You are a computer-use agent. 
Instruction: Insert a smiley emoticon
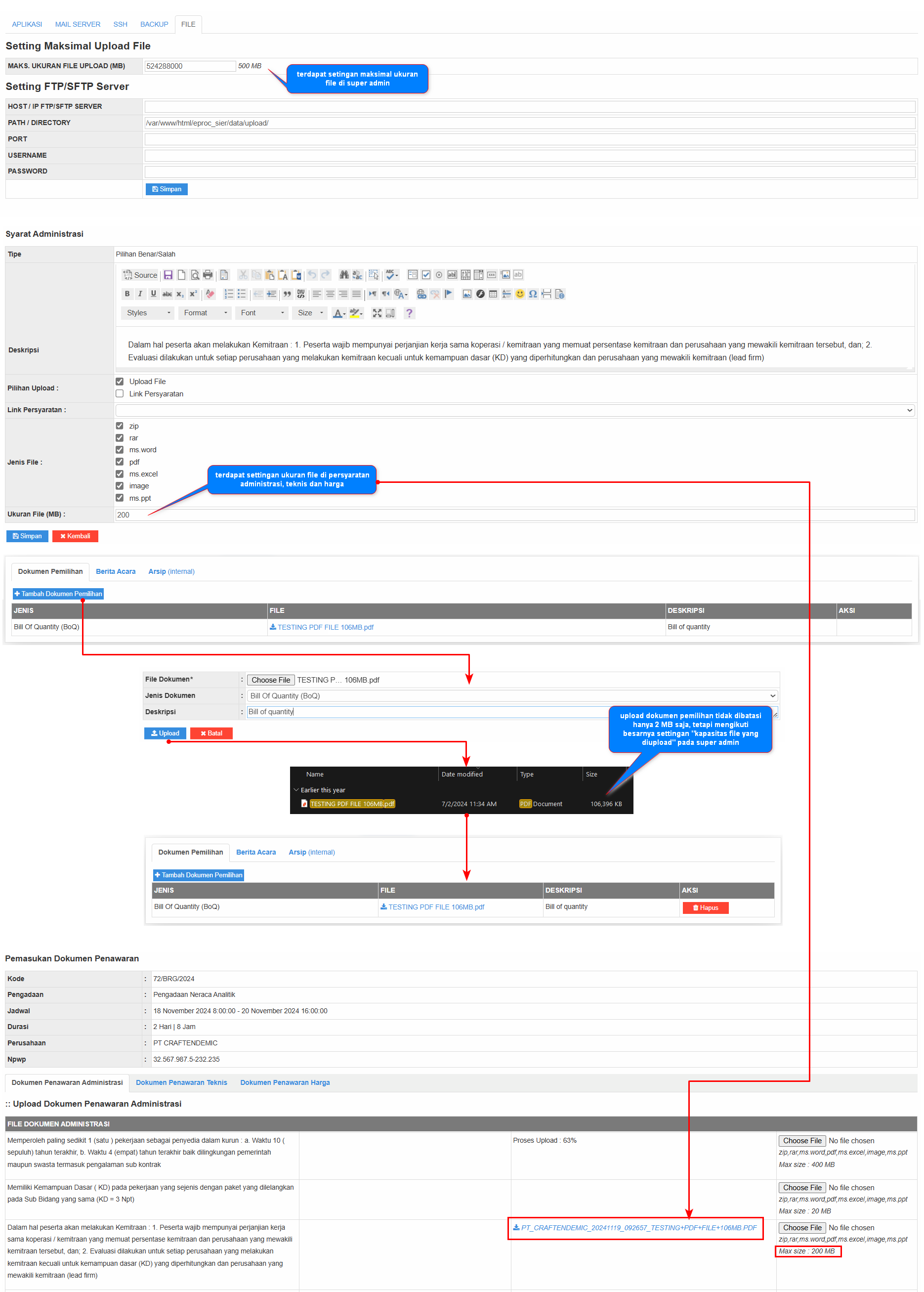[x=519, y=294]
